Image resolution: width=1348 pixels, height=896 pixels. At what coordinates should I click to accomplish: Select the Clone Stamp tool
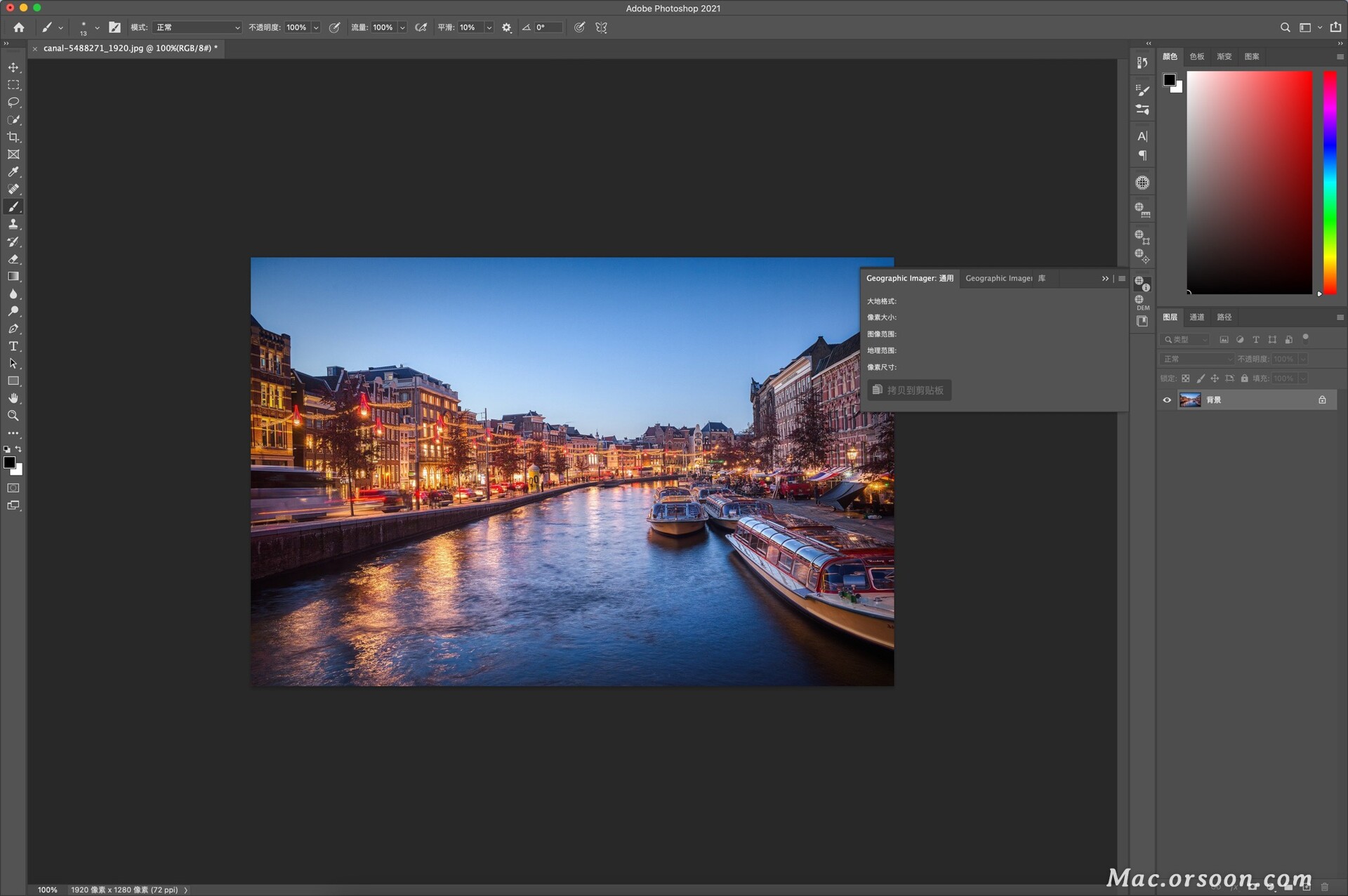click(13, 224)
